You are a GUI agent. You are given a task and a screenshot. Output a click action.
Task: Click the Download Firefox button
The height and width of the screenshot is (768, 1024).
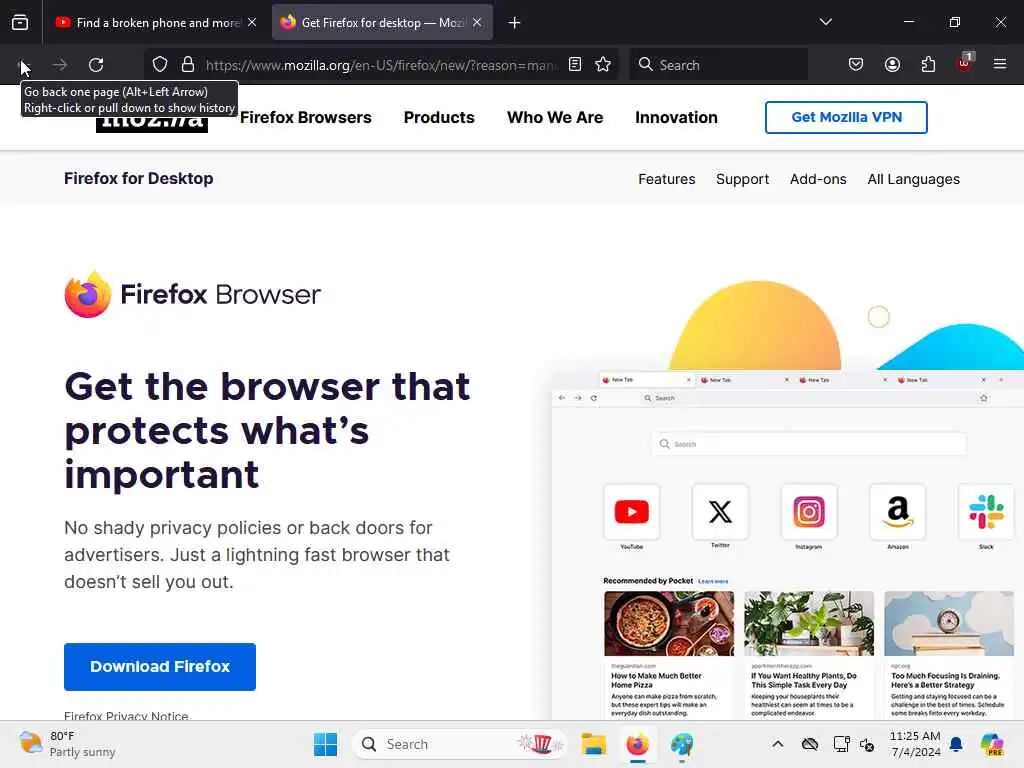(x=160, y=667)
